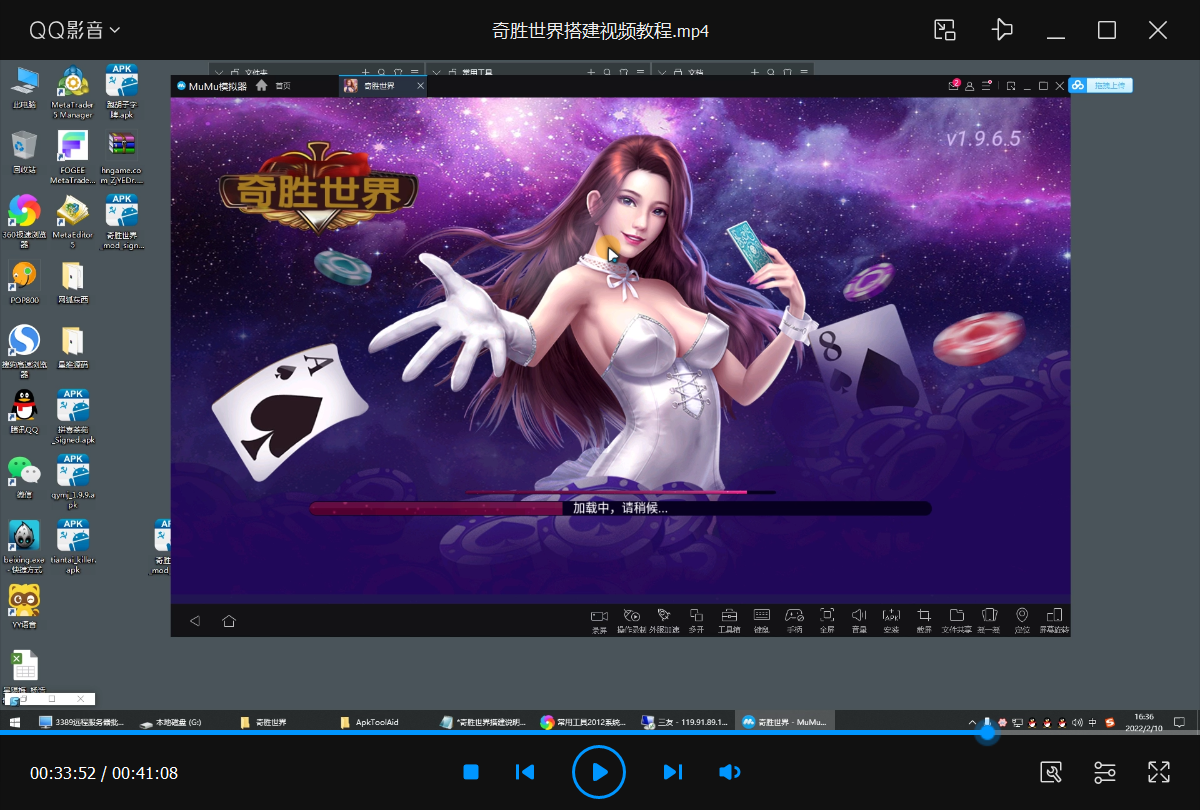
Task: Click the 三友 - 119.91.89.1 taskbar item
Action: (x=683, y=721)
